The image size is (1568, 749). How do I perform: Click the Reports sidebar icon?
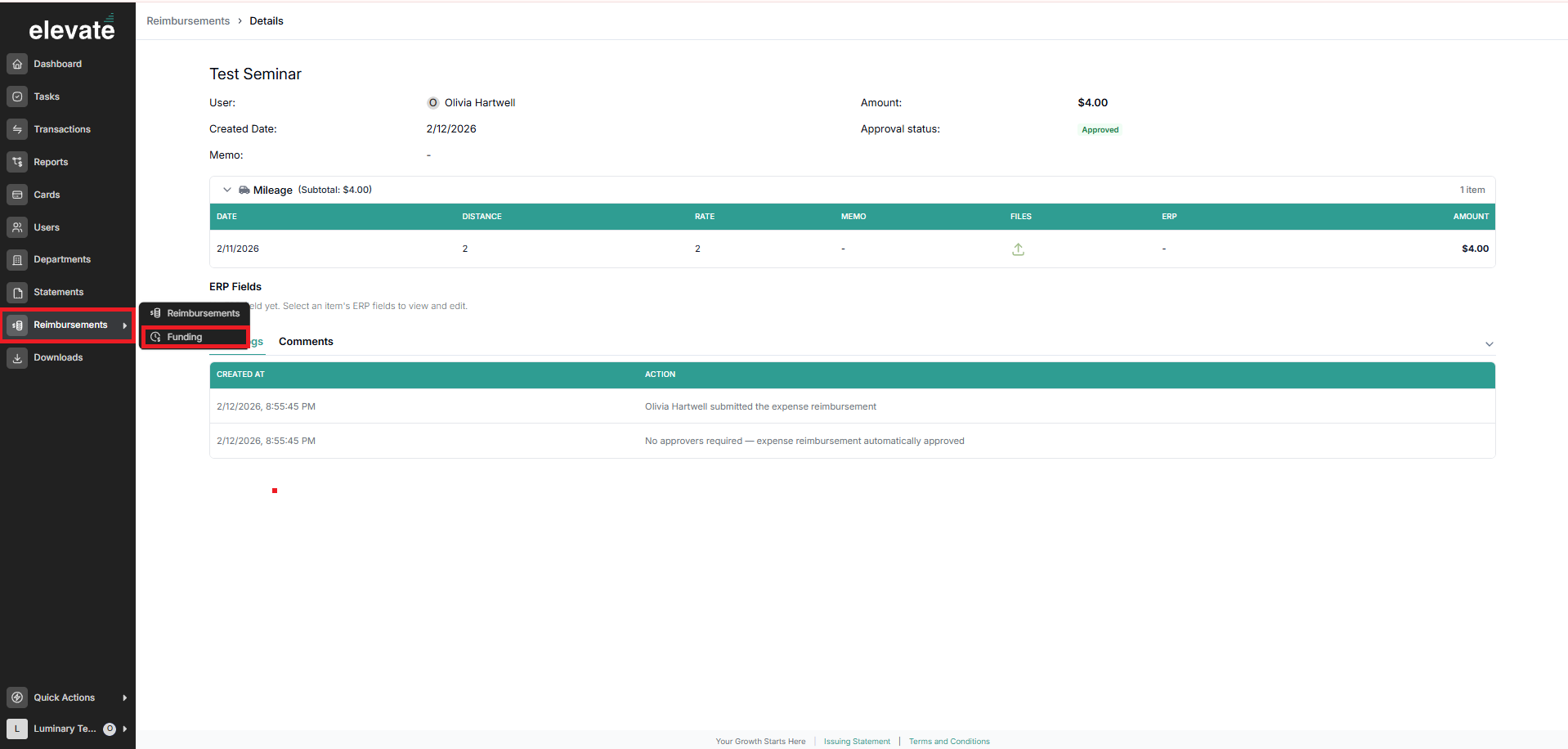click(17, 162)
